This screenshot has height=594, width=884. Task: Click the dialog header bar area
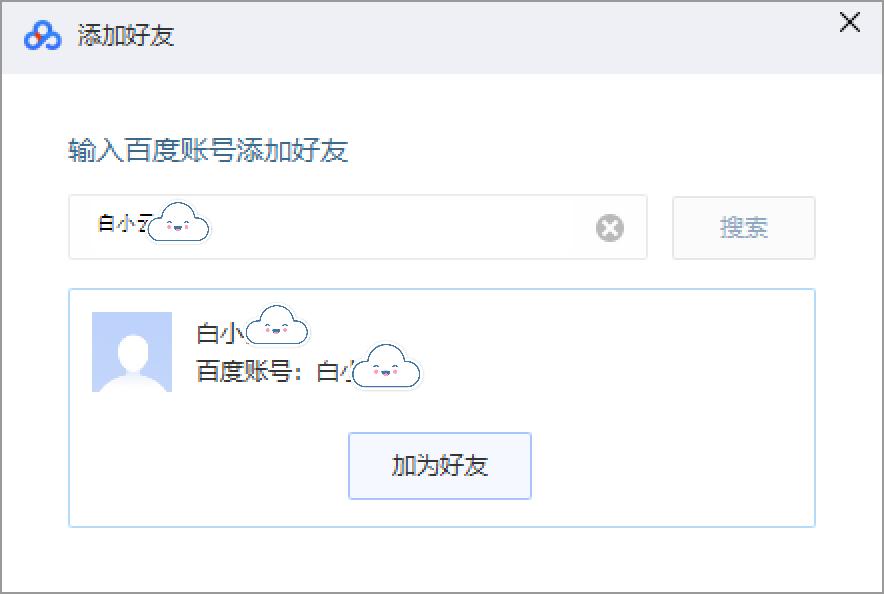(450, 33)
